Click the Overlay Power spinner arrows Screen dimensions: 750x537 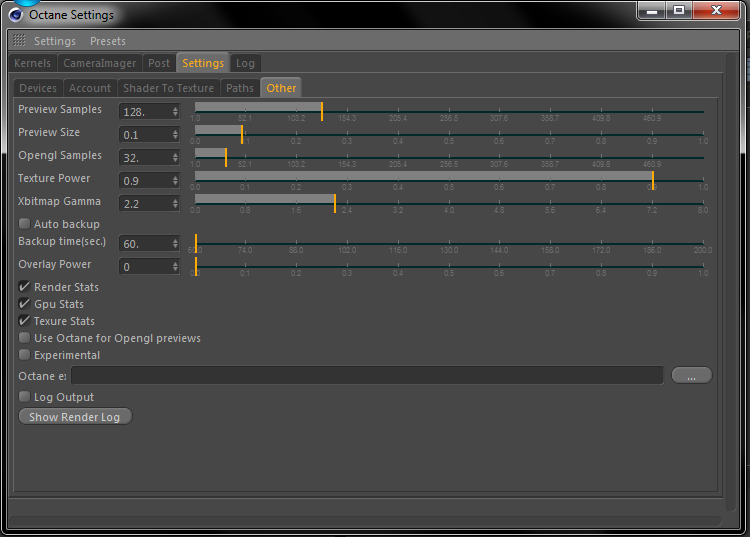pos(176,267)
